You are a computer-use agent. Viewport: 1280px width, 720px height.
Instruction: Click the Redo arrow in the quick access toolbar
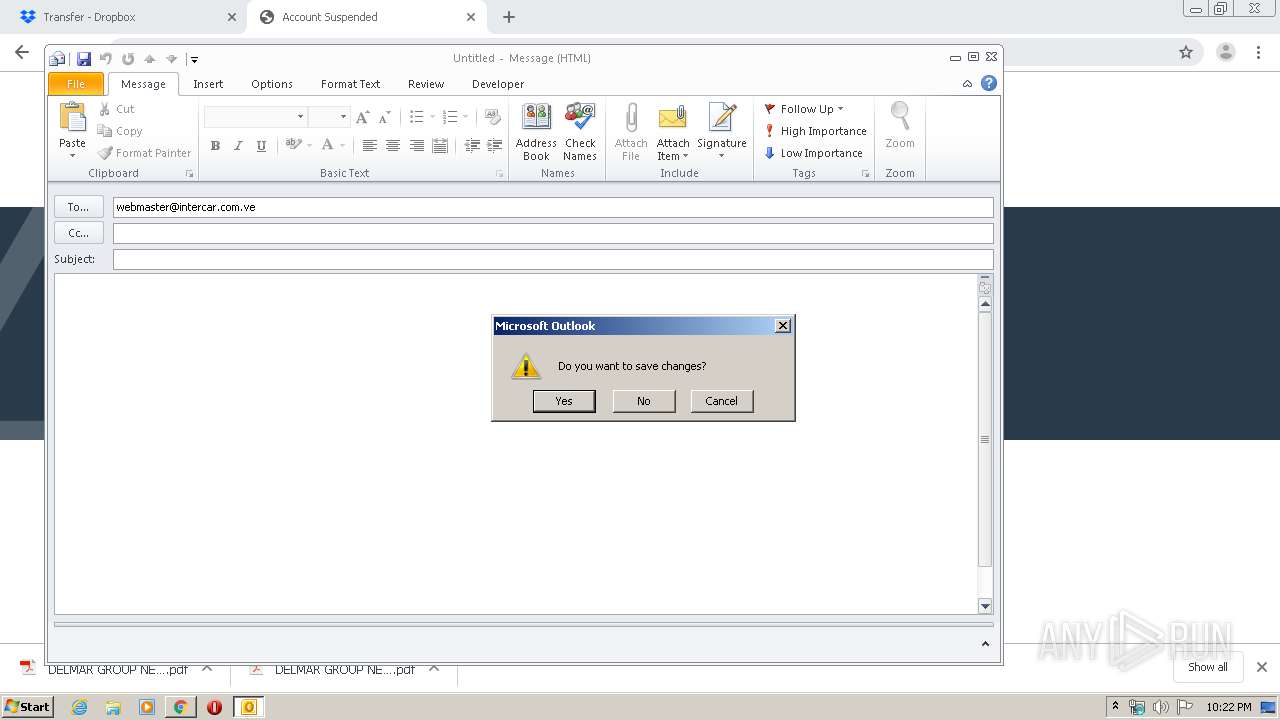[x=128, y=59]
